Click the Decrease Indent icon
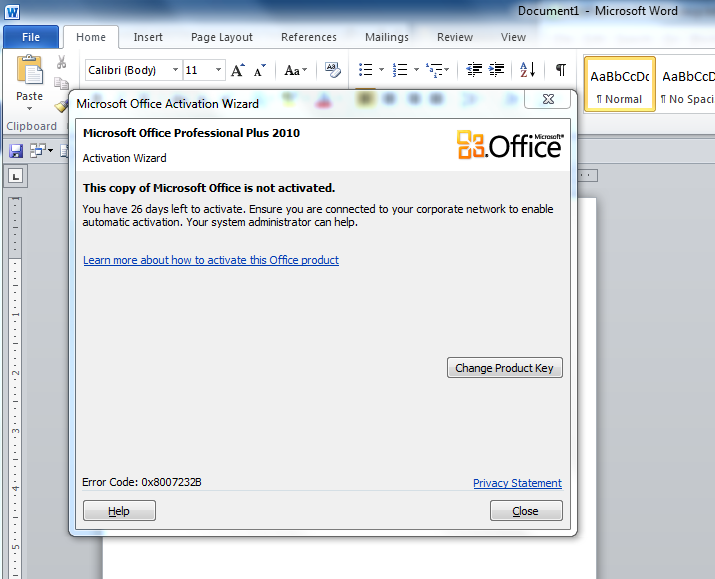 click(x=474, y=70)
